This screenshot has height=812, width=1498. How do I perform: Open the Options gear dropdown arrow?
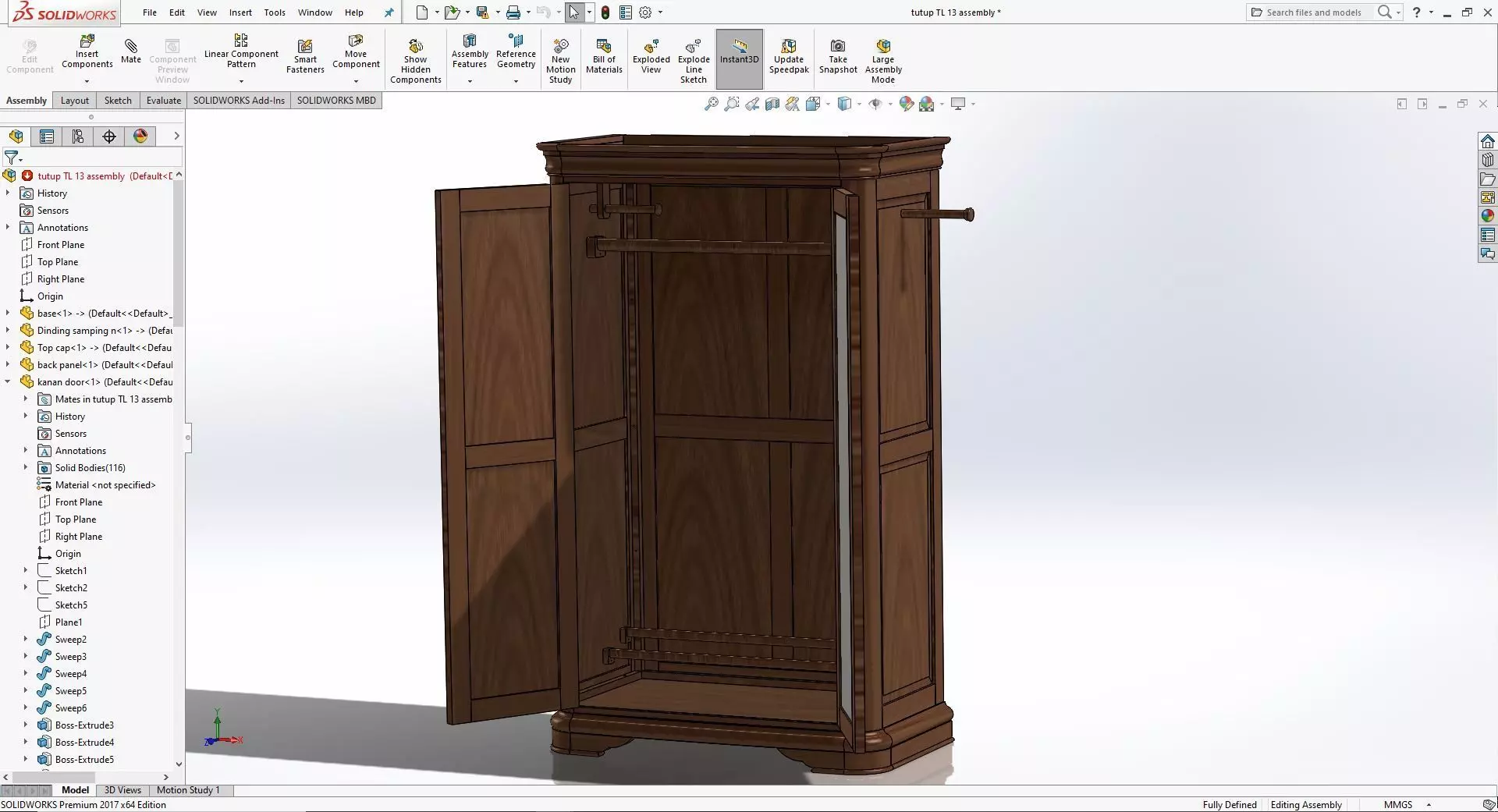[x=660, y=12]
